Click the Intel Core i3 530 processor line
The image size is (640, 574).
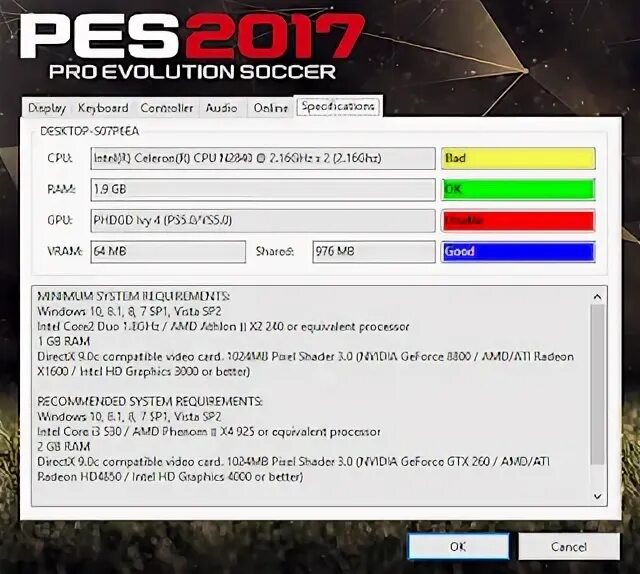pyautogui.click(x=209, y=432)
